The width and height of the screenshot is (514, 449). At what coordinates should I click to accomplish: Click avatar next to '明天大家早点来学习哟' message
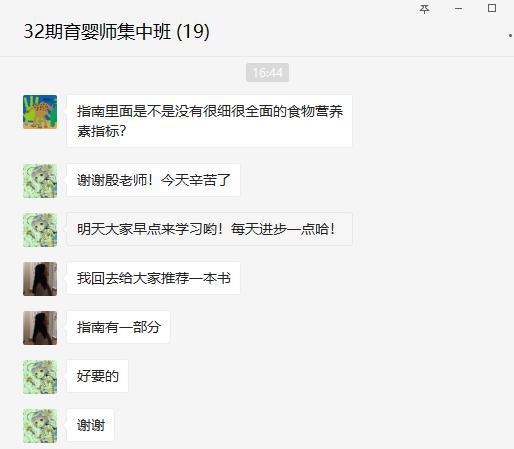tap(40, 230)
